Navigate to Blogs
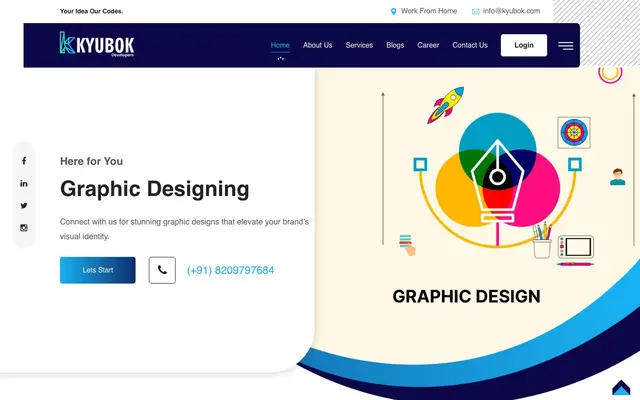 click(395, 45)
